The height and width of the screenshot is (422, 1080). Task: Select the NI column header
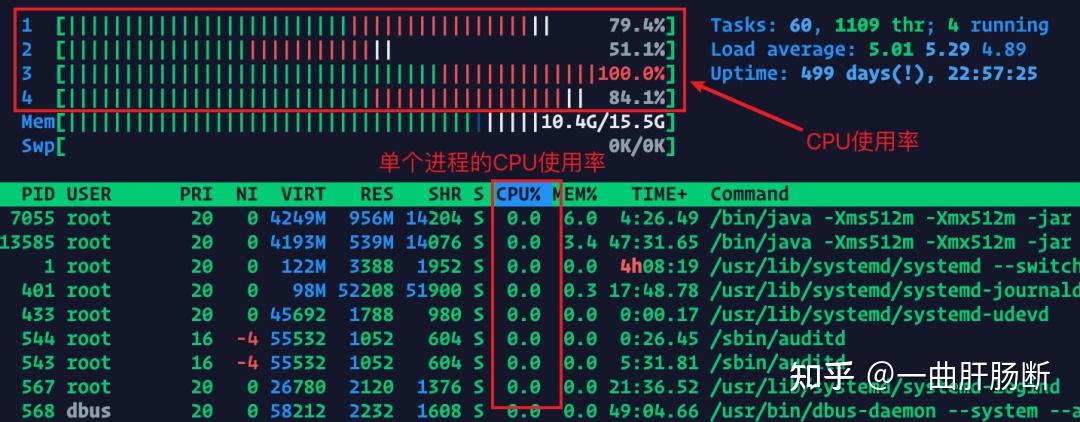[x=247, y=194]
